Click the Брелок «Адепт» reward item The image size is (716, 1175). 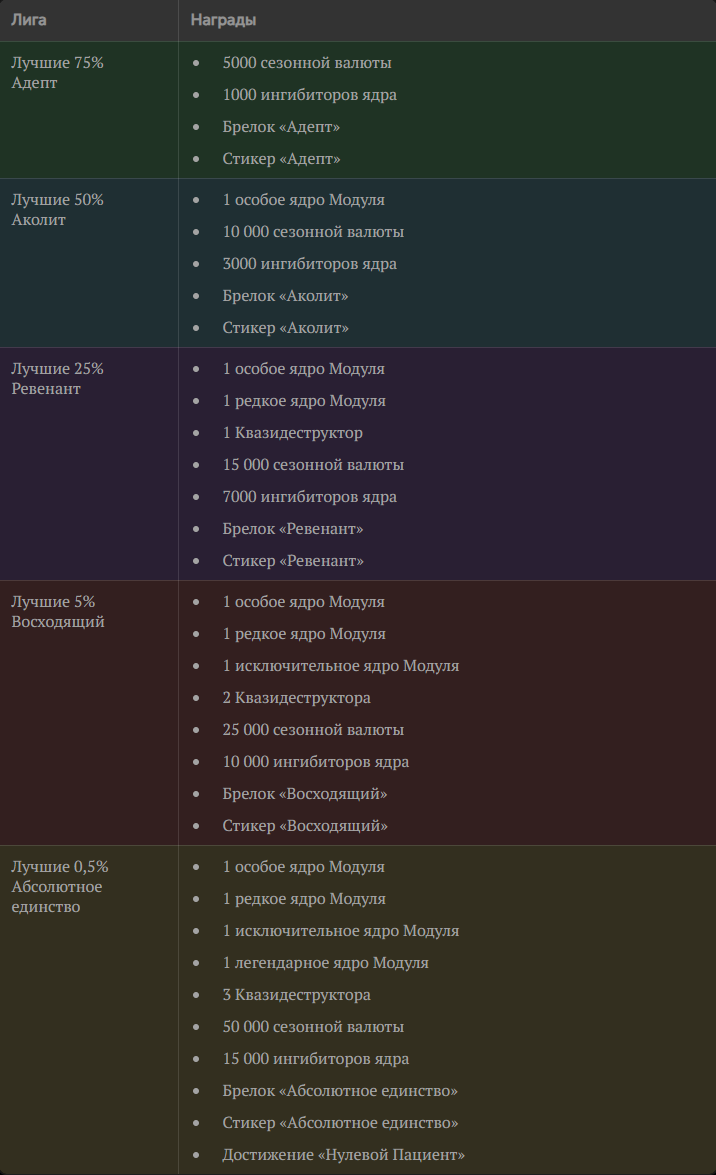click(281, 127)
